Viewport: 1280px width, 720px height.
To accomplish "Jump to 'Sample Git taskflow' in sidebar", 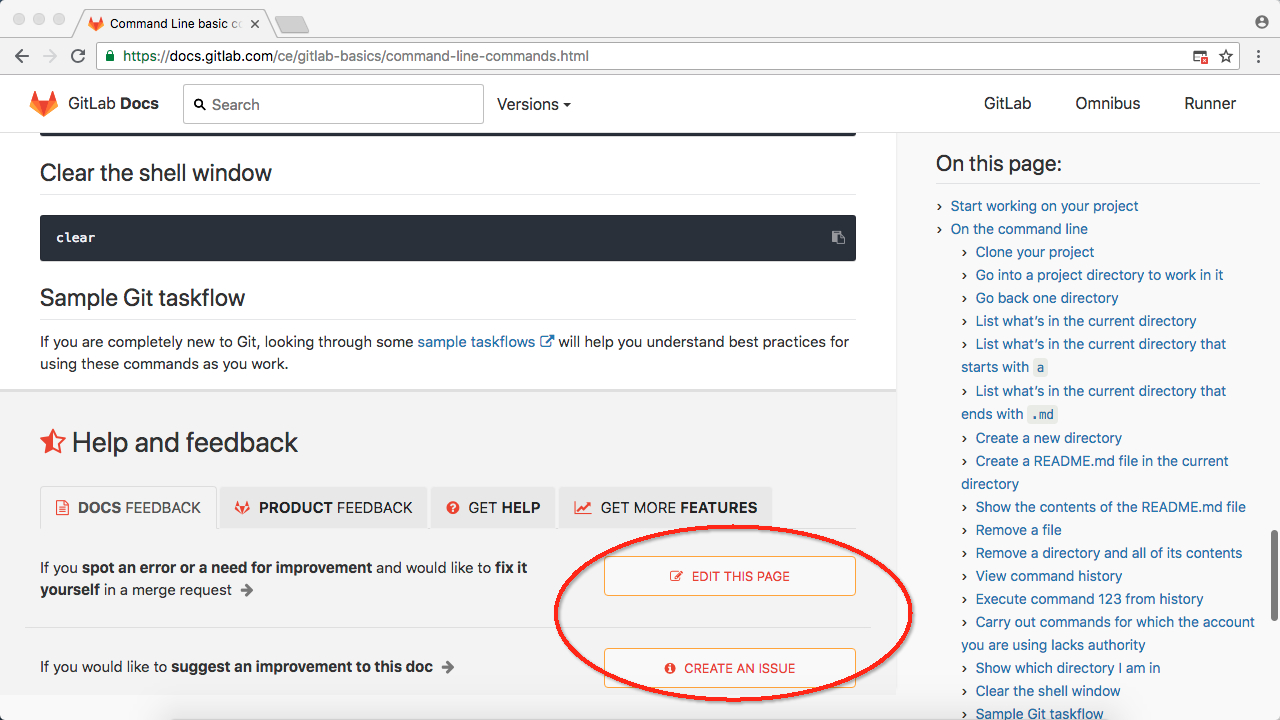I will 1039,713.
